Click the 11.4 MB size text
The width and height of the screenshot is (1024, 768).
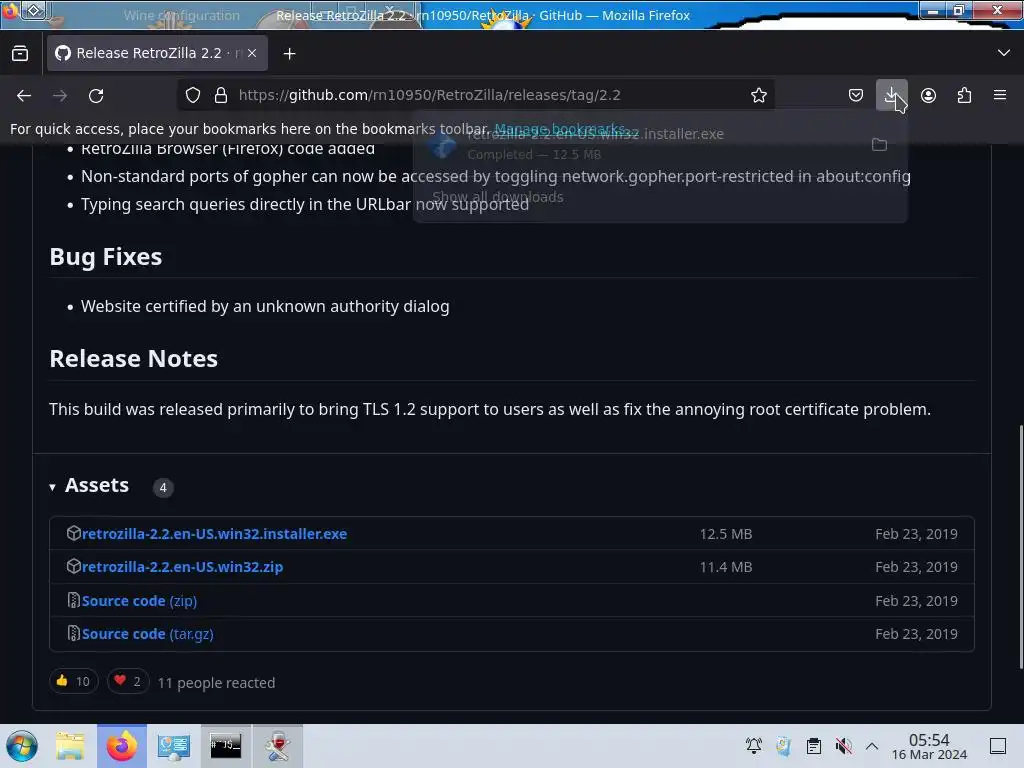click(726, 567)
